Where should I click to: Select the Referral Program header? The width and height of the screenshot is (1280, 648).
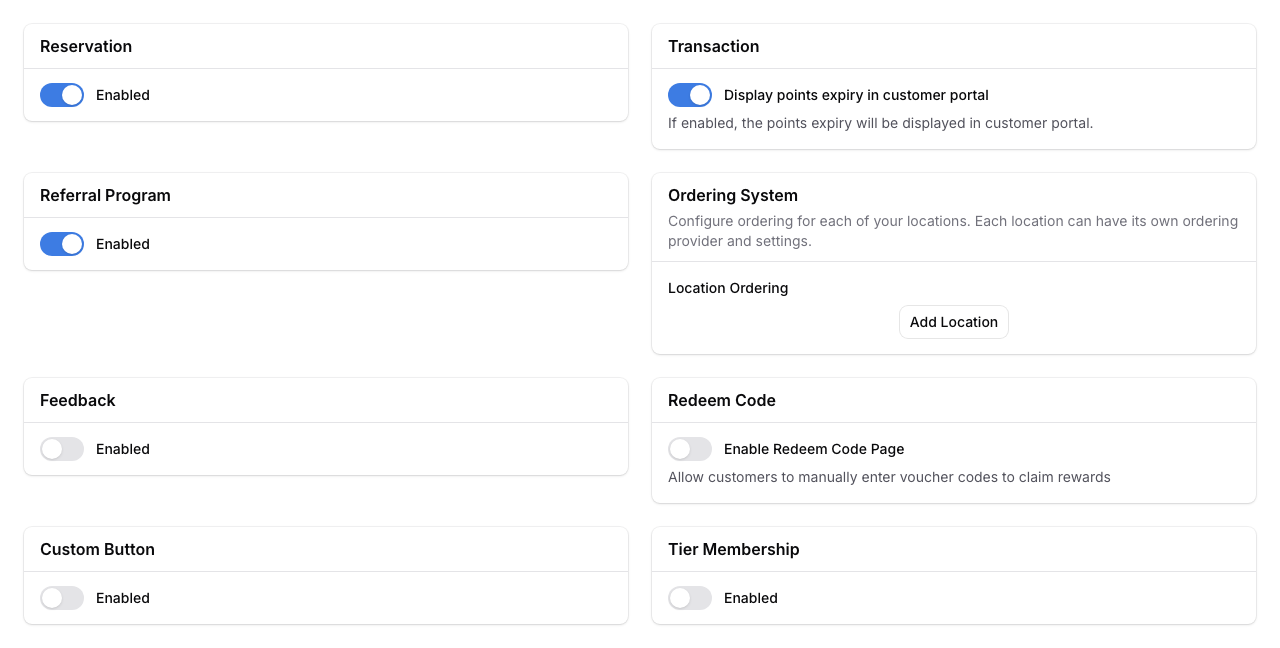[x=105, y=195]
